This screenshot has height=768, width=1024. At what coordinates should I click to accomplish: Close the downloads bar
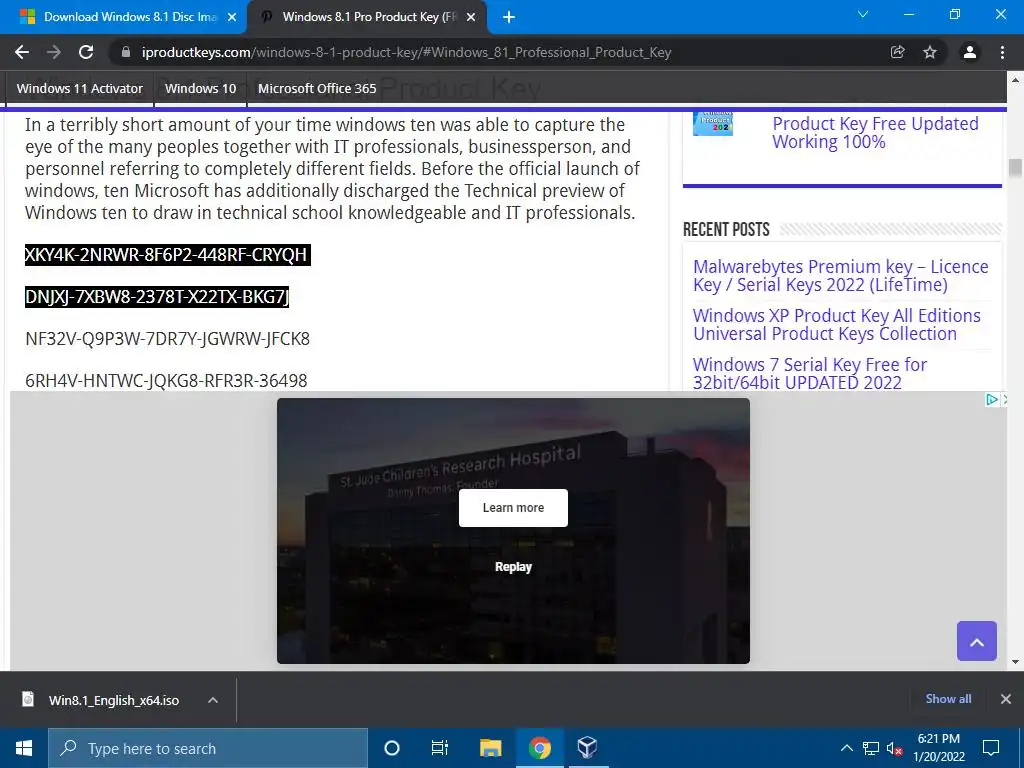coord(1006,699)
